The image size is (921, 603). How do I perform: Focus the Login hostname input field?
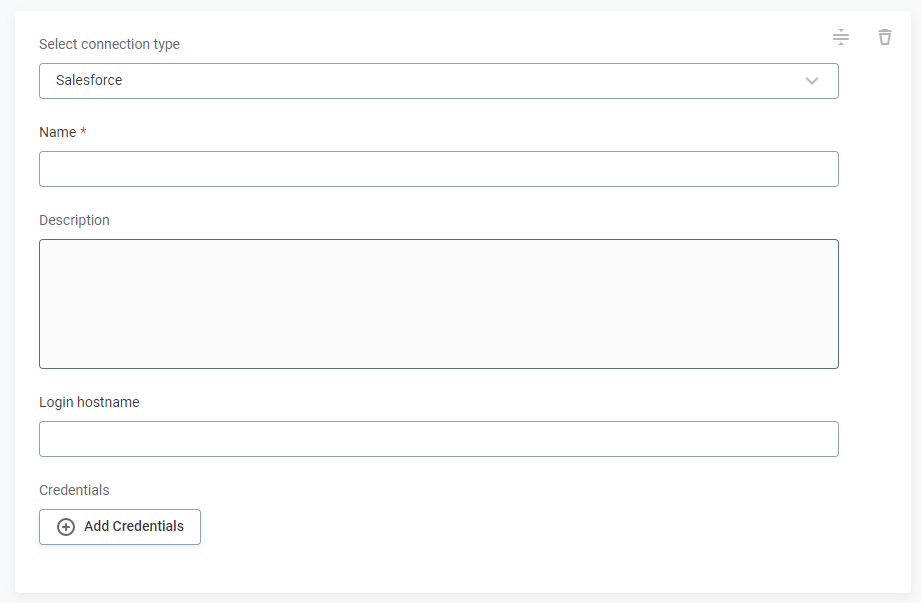point(438,439)
